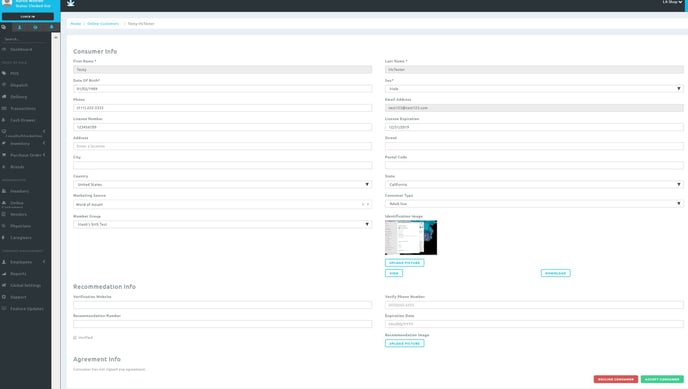The width and height of the screenshot is (688, 389).
Task: Open Vendors in the sidebar
Action: [x=18, y=214]
